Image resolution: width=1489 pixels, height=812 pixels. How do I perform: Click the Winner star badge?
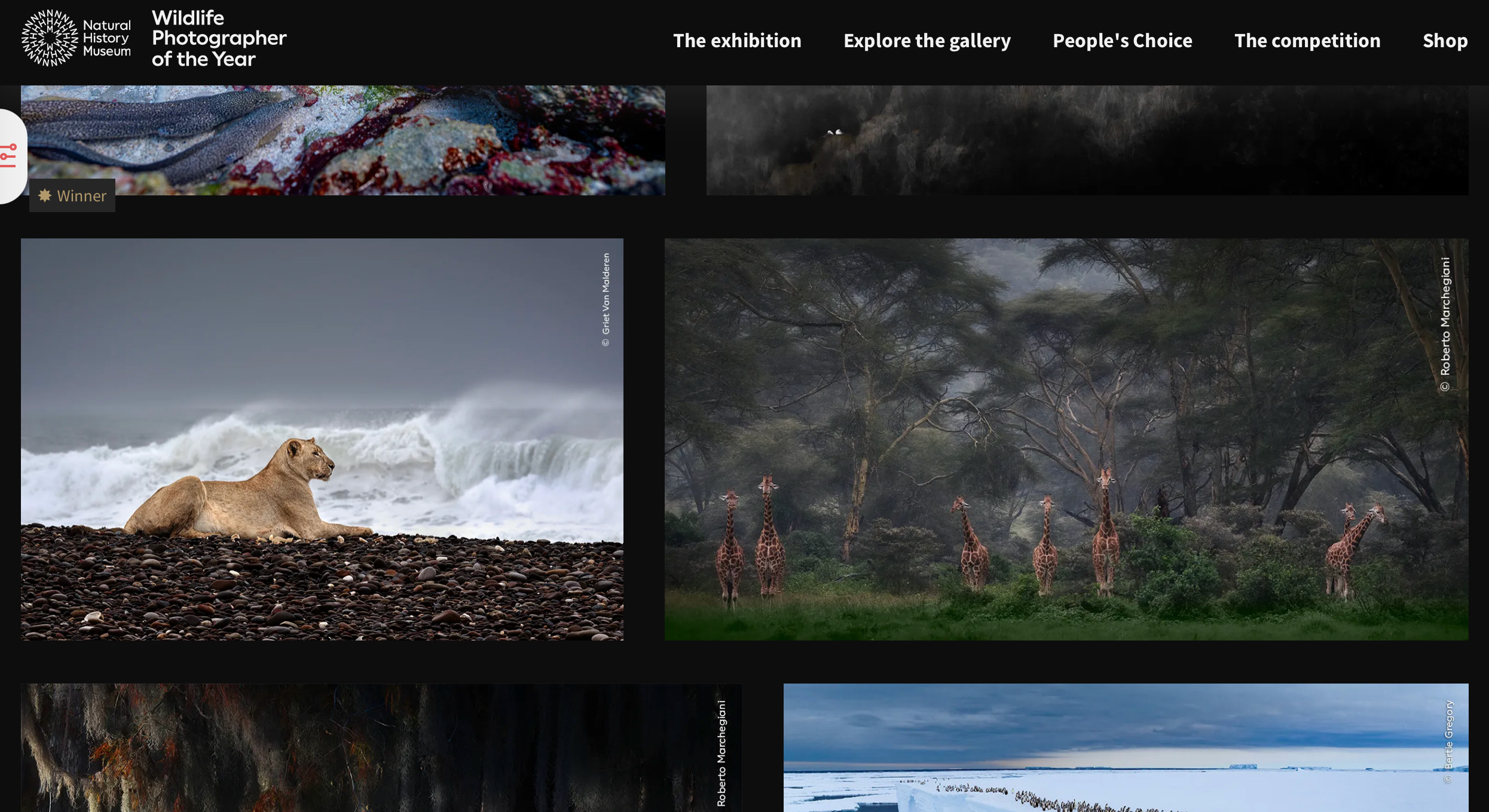pos(45,195)
